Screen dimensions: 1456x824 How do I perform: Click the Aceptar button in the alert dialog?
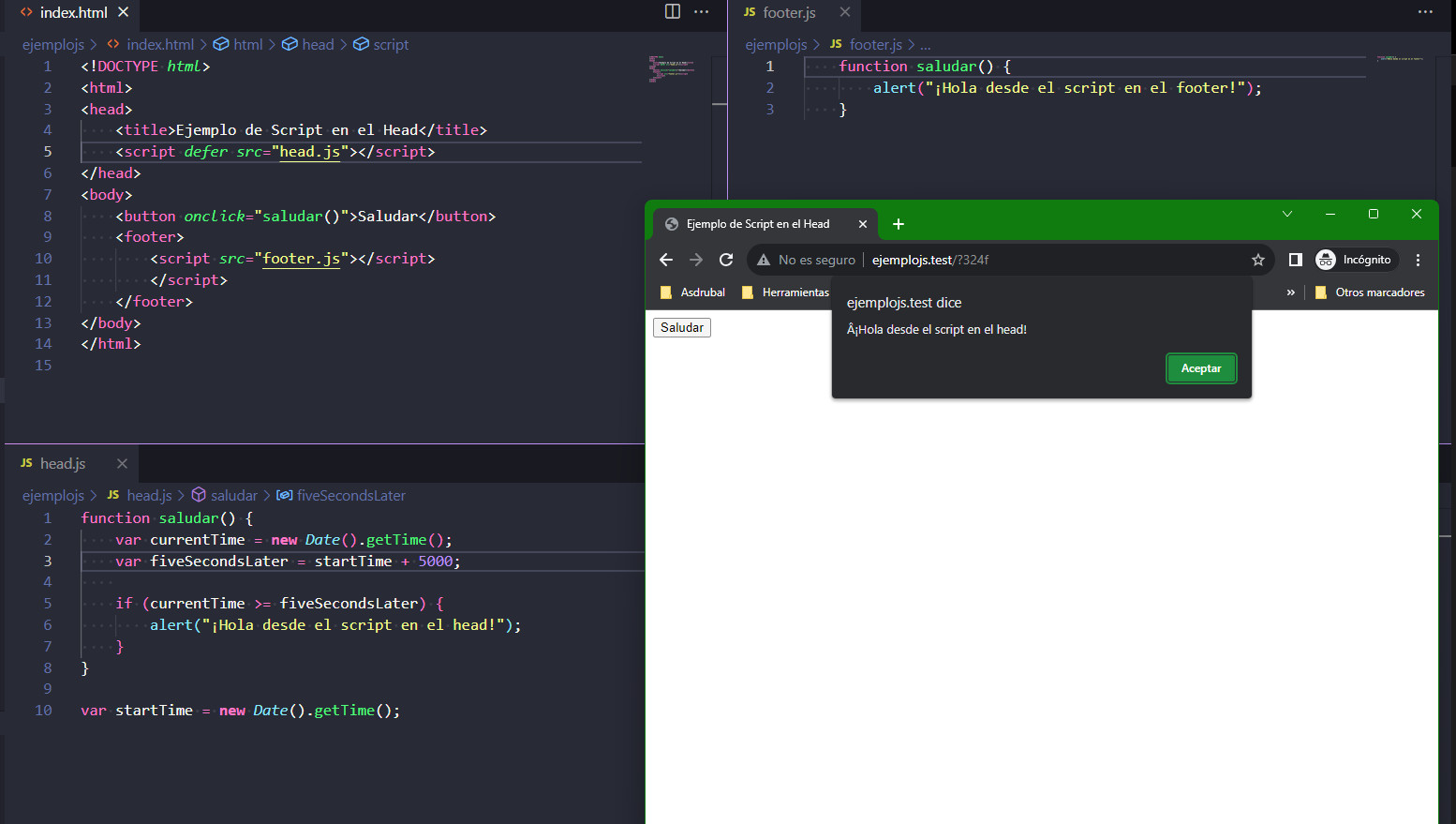click(1201, 367)
